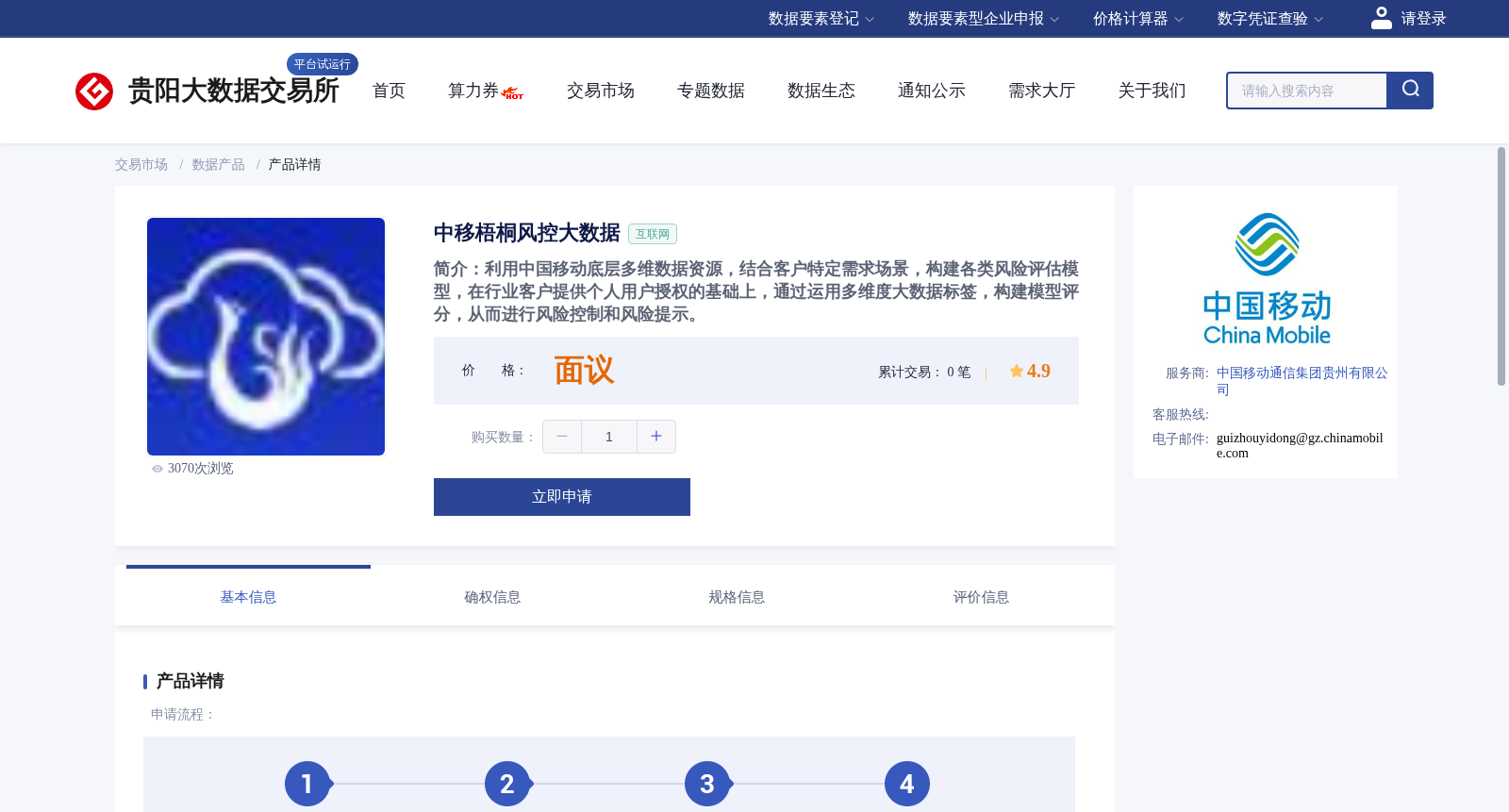Screen dimensions: 1509x812
Task: Expand the 数据要素登记 dropdown
Action: (821, 19)
